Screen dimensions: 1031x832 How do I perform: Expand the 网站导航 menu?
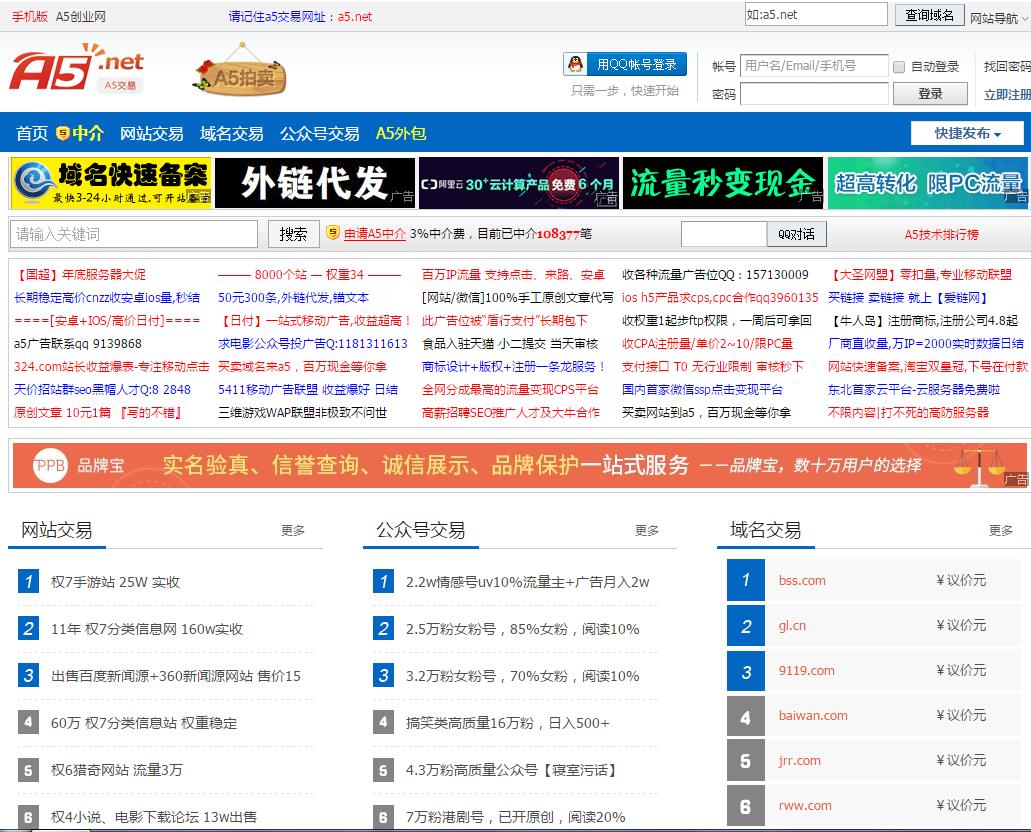(999, 18)
